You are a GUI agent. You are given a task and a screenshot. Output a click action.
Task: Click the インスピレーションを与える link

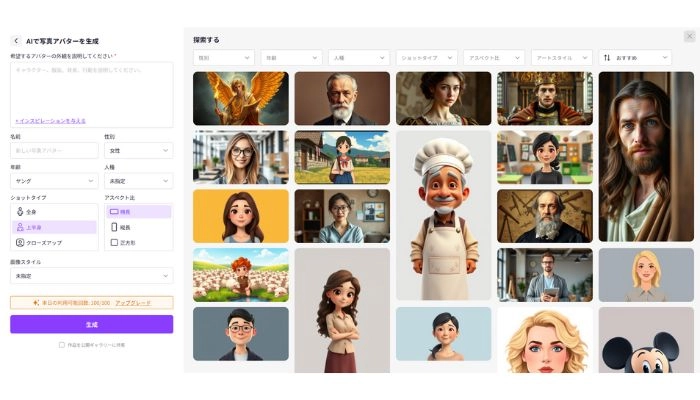tap(50, 121)
